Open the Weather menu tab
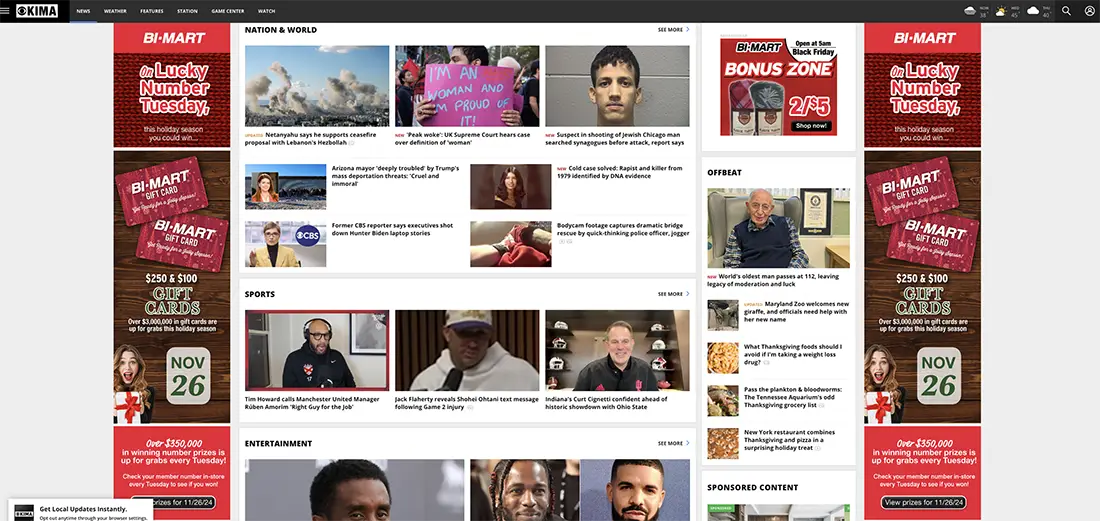This screenshot has height=521, width=1100. 115,11
